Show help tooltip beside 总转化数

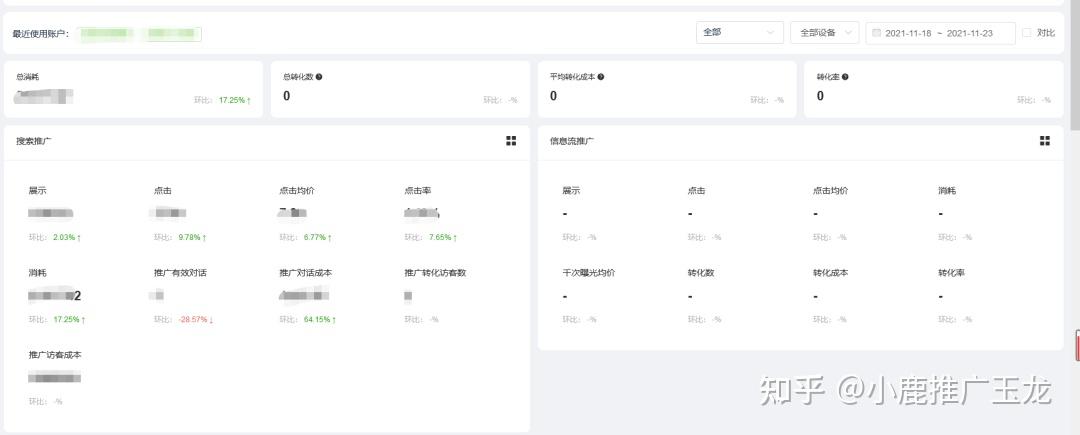319,77
